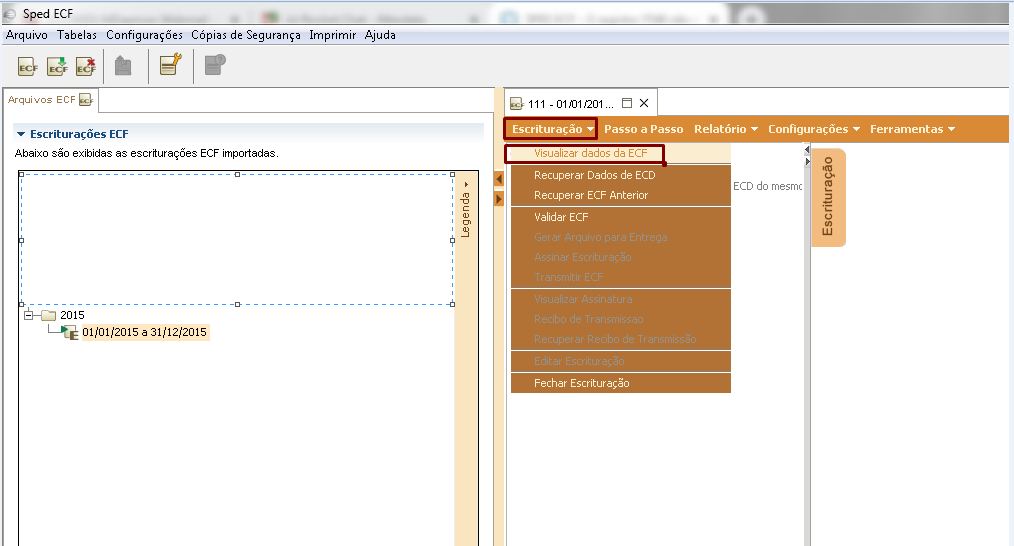The height and width of the screenshot is (546, 1014).
Task: Click Visualizar Assinatura menu entry
Action: click(x=621, y=300)
